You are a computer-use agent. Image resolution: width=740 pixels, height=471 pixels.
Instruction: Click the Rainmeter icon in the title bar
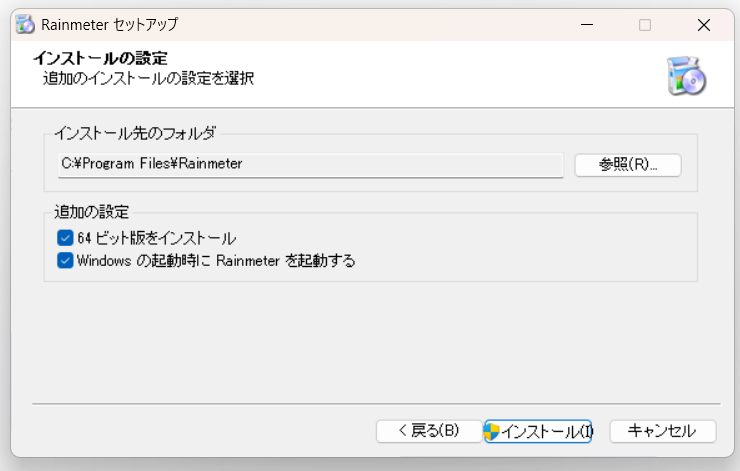click(x=25, y=24)
